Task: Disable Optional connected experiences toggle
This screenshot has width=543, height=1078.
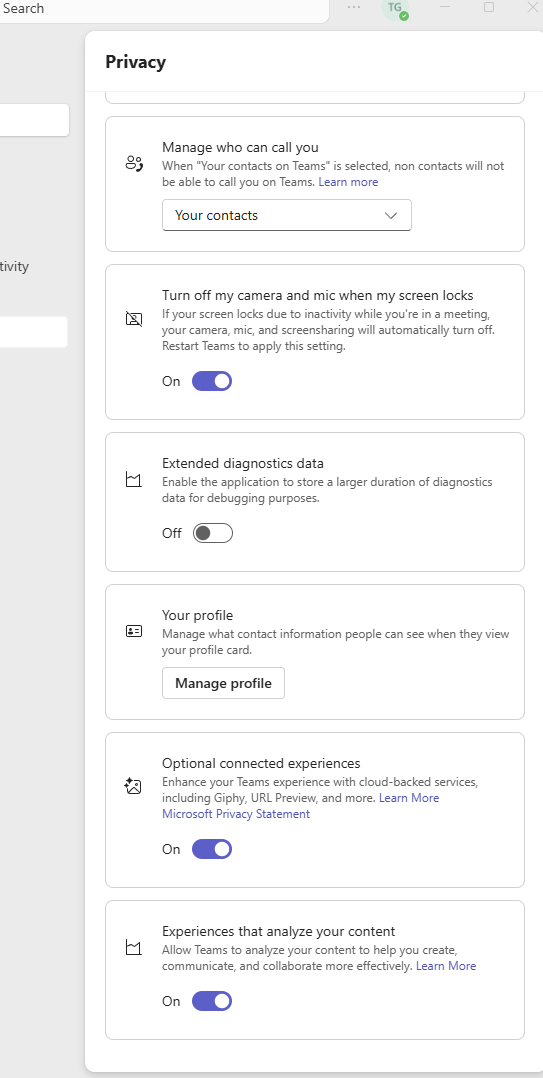Action: coord(212,849)
